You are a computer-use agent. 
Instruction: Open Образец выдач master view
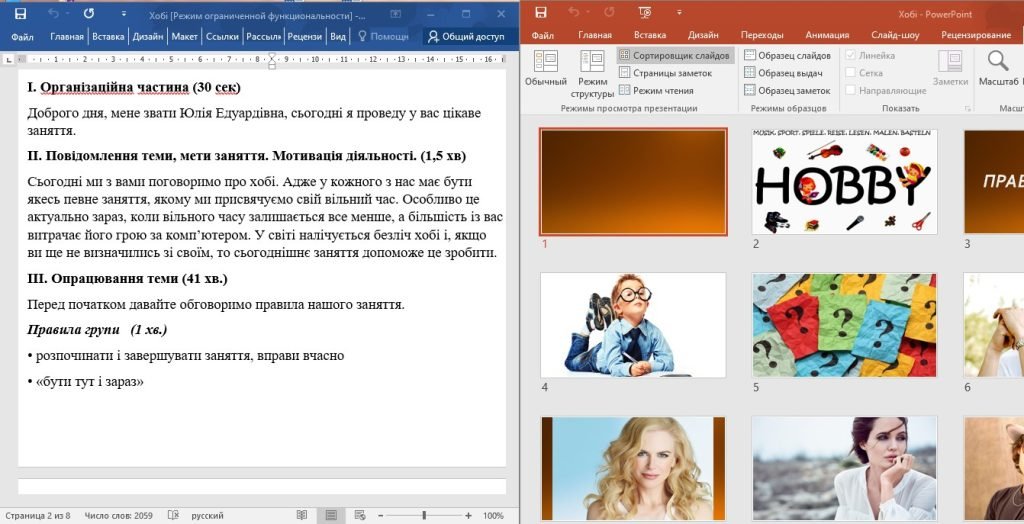pyautogui.click(x=783, y=73)
